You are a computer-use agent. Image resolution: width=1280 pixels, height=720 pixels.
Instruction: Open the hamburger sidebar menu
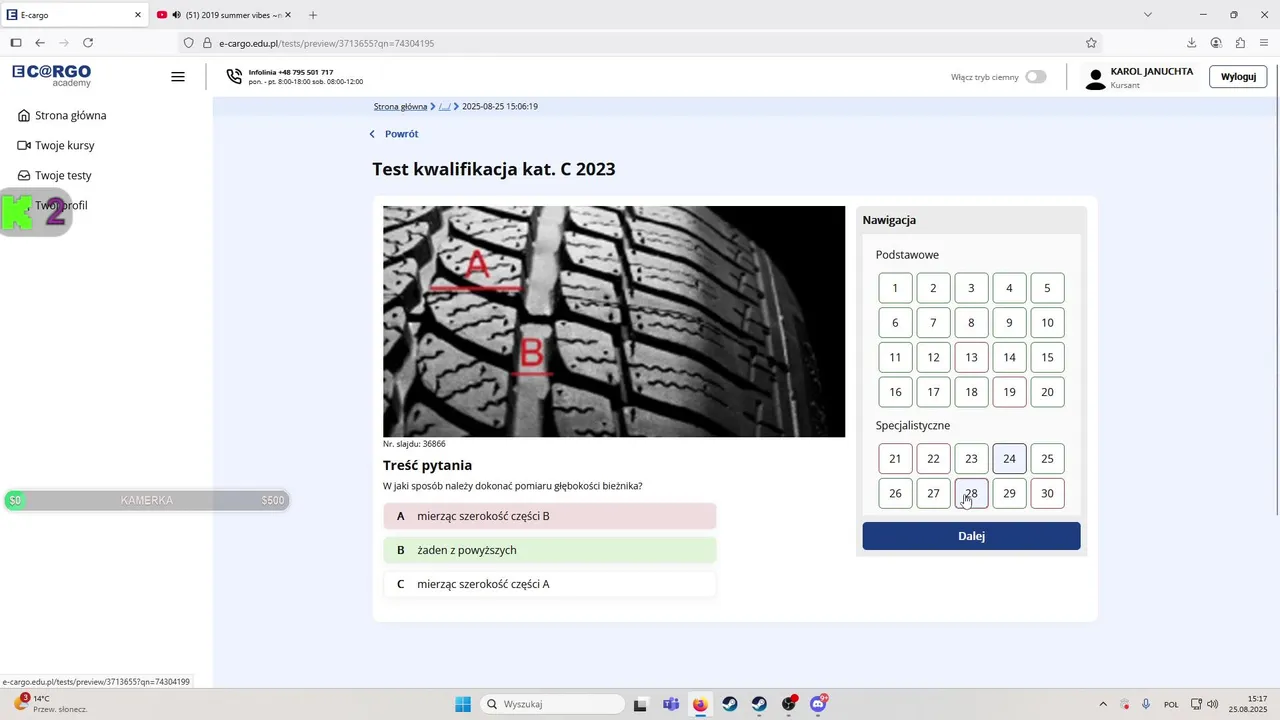coord(178,77)
